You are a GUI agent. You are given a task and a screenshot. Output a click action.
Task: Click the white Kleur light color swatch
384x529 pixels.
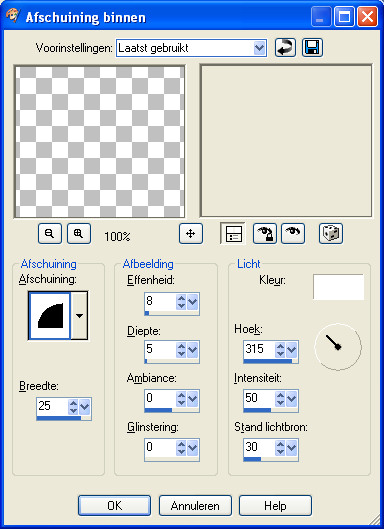click(338, 287)
